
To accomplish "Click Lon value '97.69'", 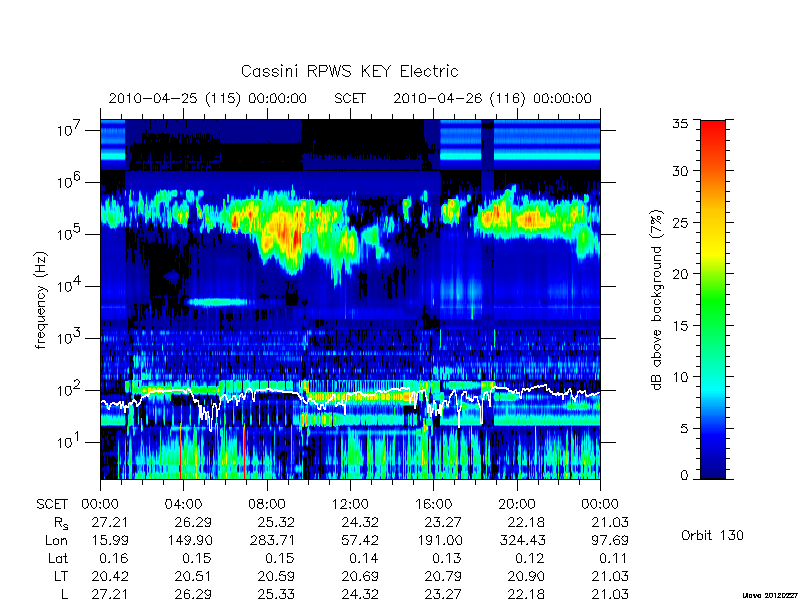I will tap(610, 540).
